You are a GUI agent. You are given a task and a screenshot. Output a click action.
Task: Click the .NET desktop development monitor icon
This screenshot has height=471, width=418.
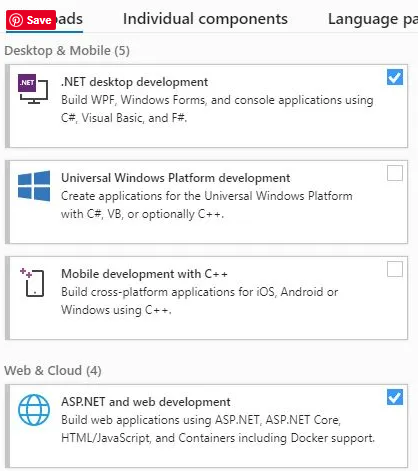pos(33,89)
